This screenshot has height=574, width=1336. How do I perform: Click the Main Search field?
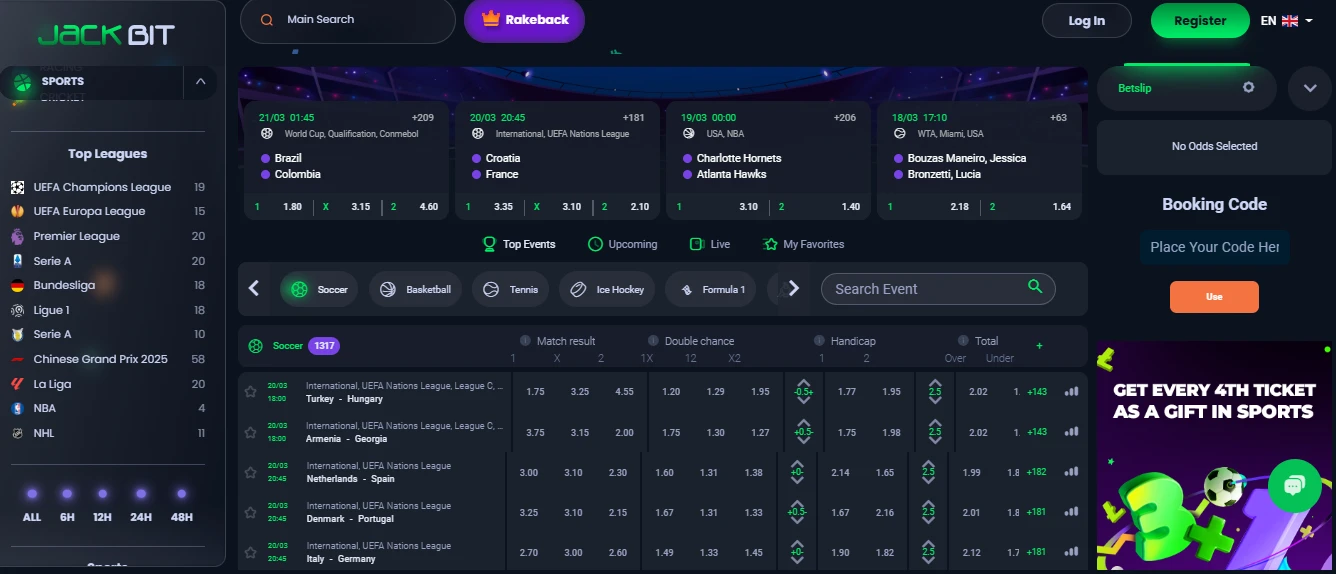click(347, 20)
